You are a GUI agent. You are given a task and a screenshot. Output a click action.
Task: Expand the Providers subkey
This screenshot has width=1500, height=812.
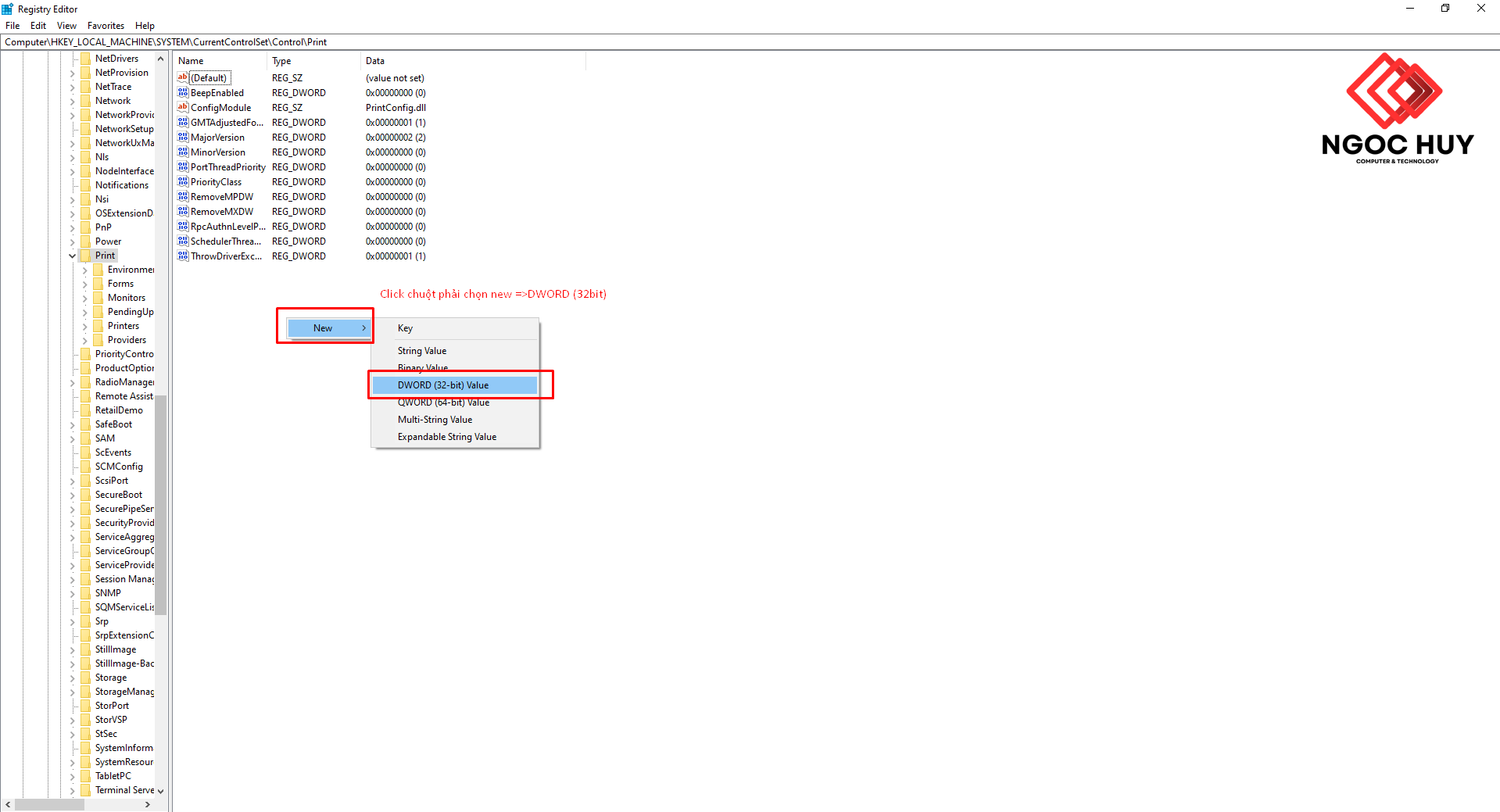point(85,341)
